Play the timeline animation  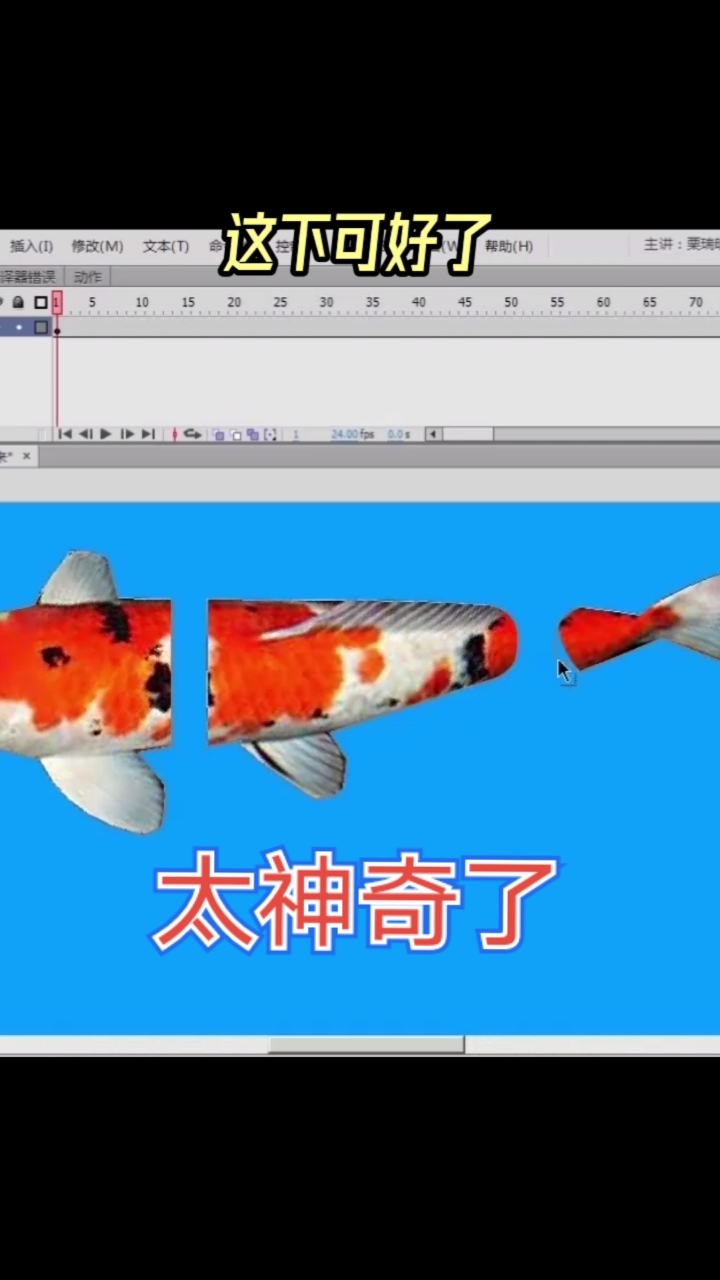(106, 434)
